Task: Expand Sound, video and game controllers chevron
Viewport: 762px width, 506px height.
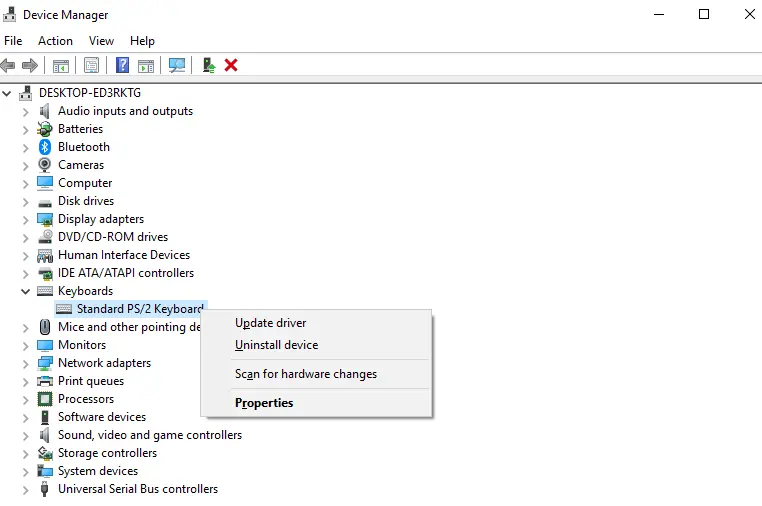Action: (25, 436)
